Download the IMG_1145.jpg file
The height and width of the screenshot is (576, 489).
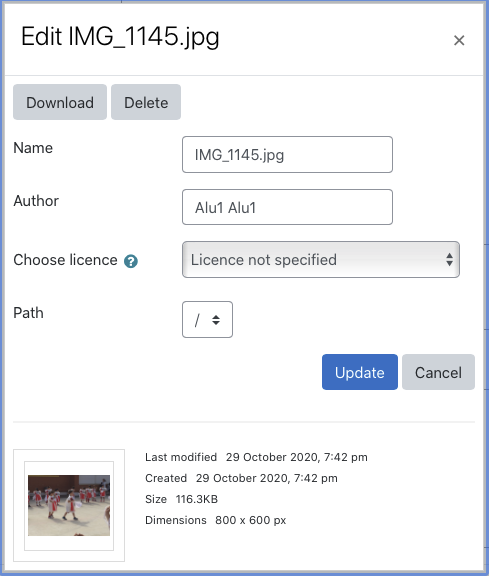point(60,102)
